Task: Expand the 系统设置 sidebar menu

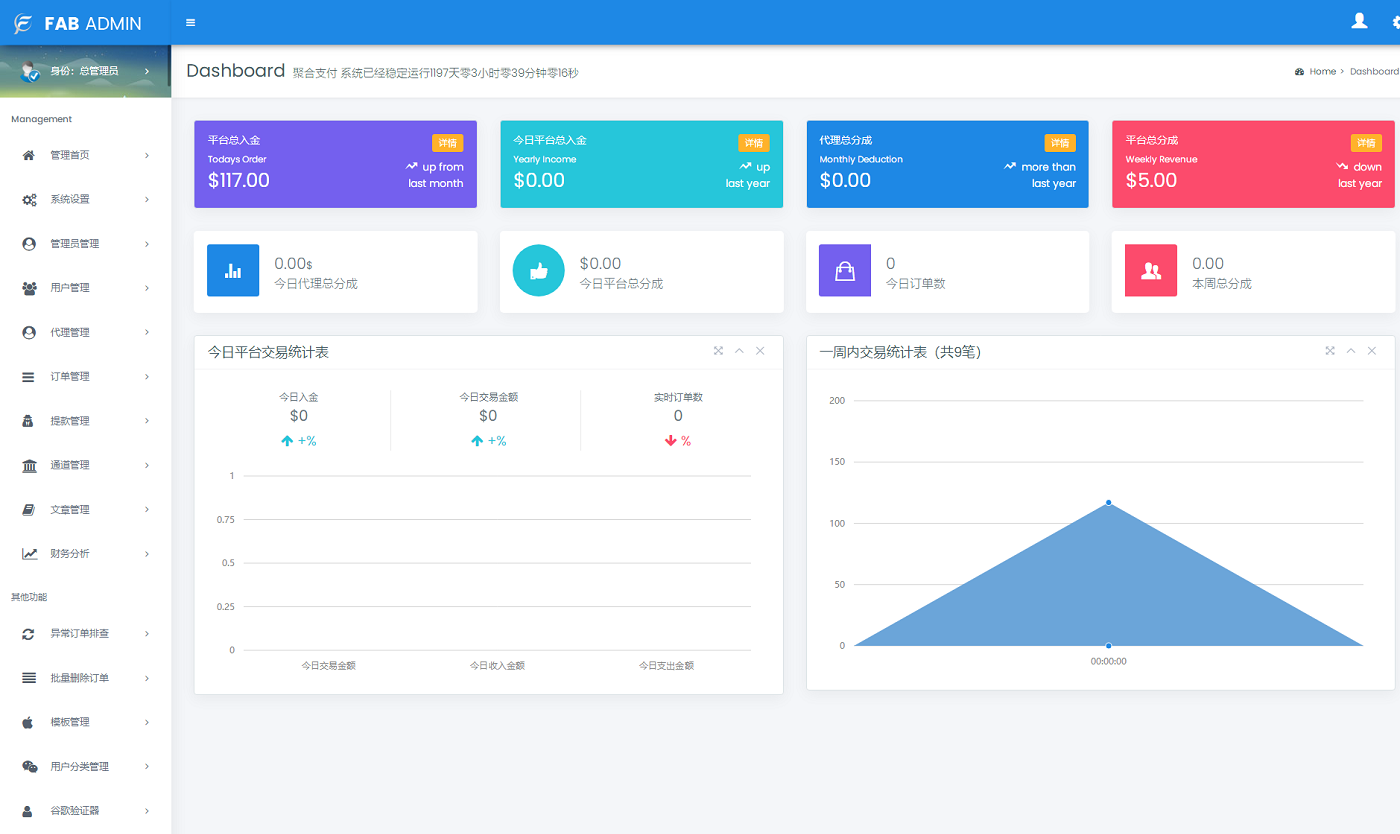Action: coord(85,200)
